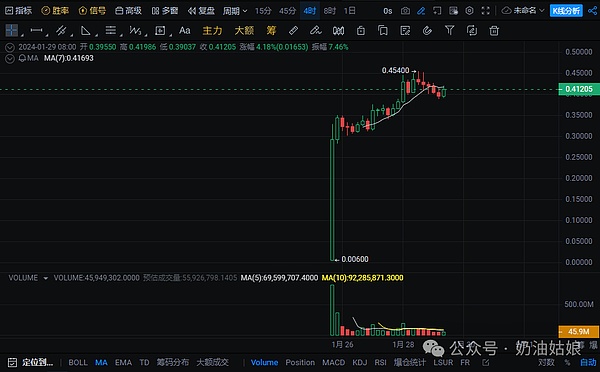Switch to 多窗 multi-window layout

coord(165,11)
